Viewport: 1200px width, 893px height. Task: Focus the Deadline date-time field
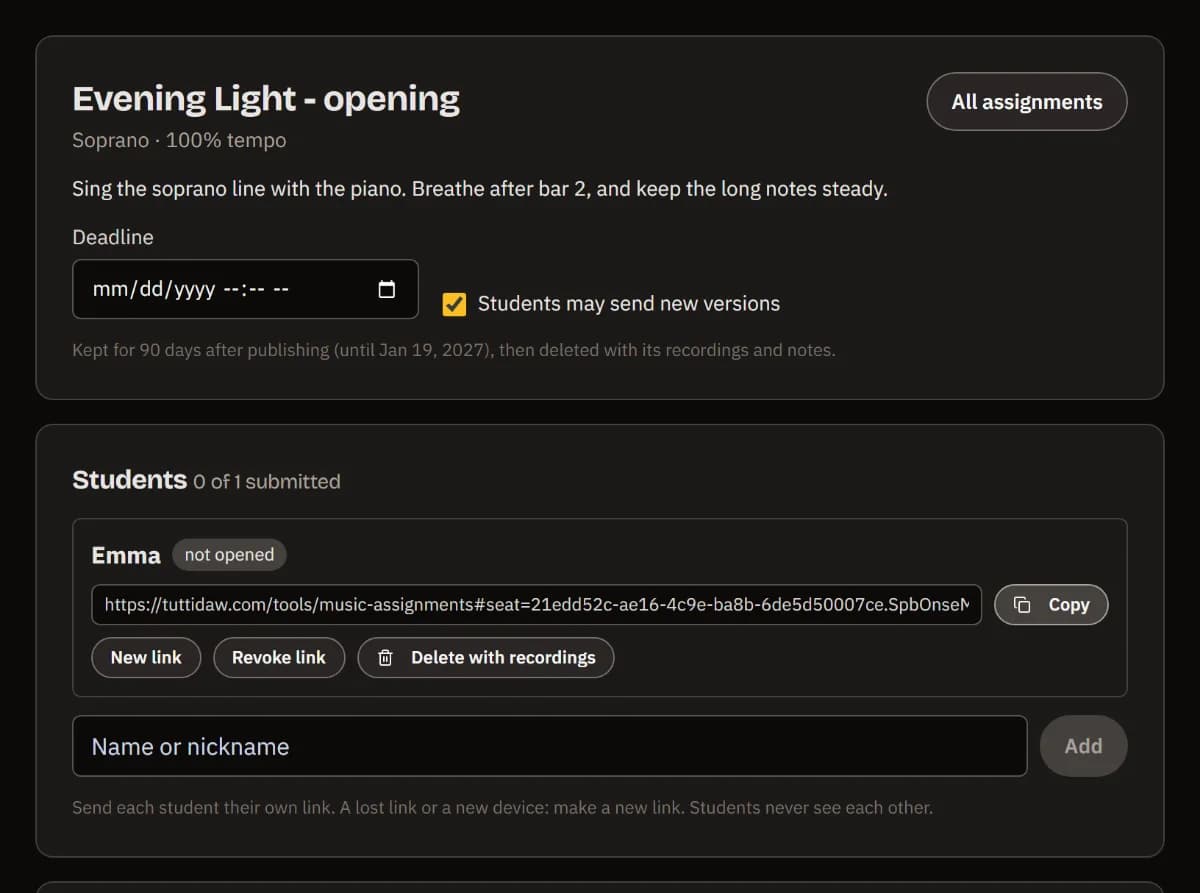point(245,290)
